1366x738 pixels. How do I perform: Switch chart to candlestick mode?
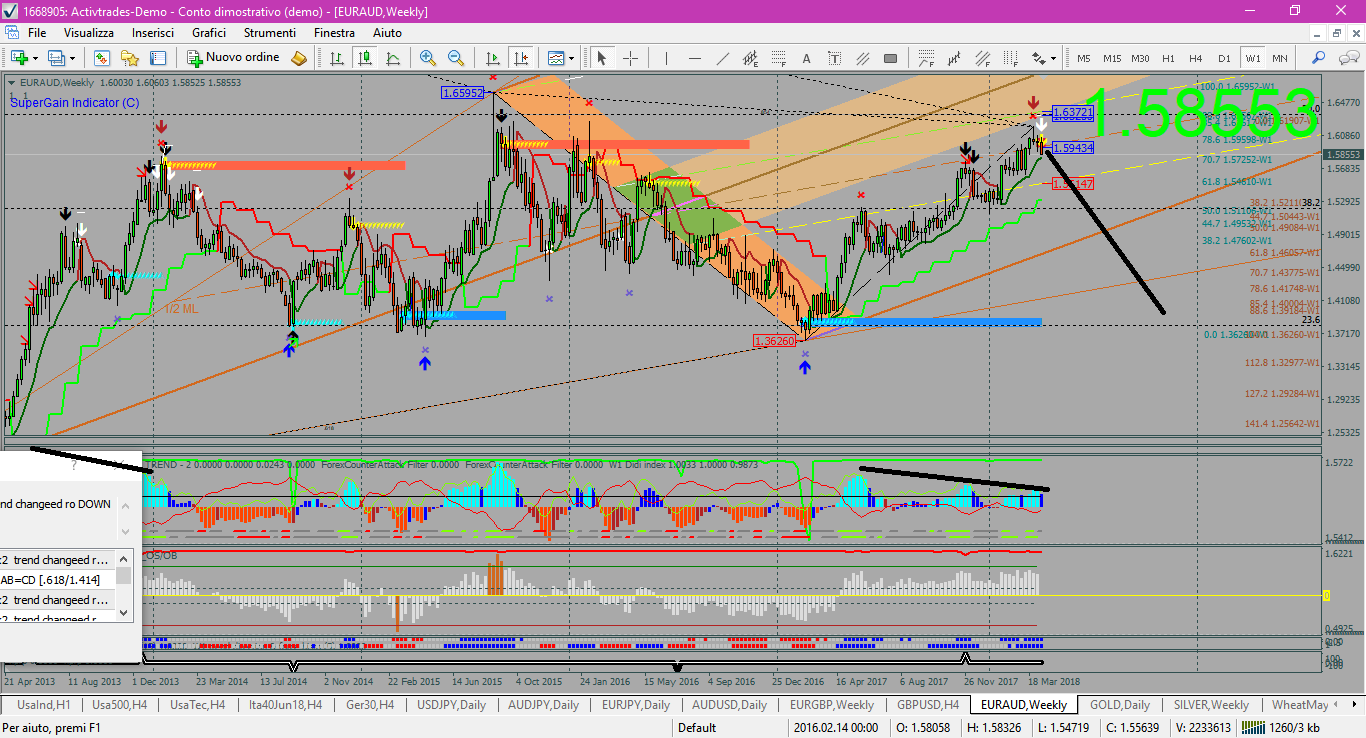pos(365,58)
